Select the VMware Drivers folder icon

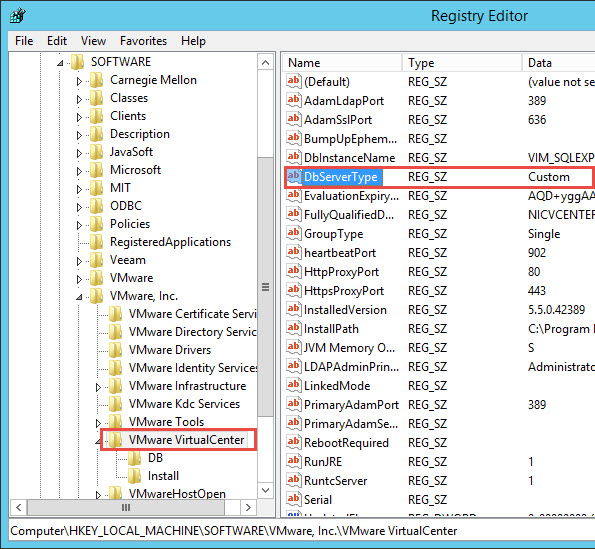click(115, 350)
